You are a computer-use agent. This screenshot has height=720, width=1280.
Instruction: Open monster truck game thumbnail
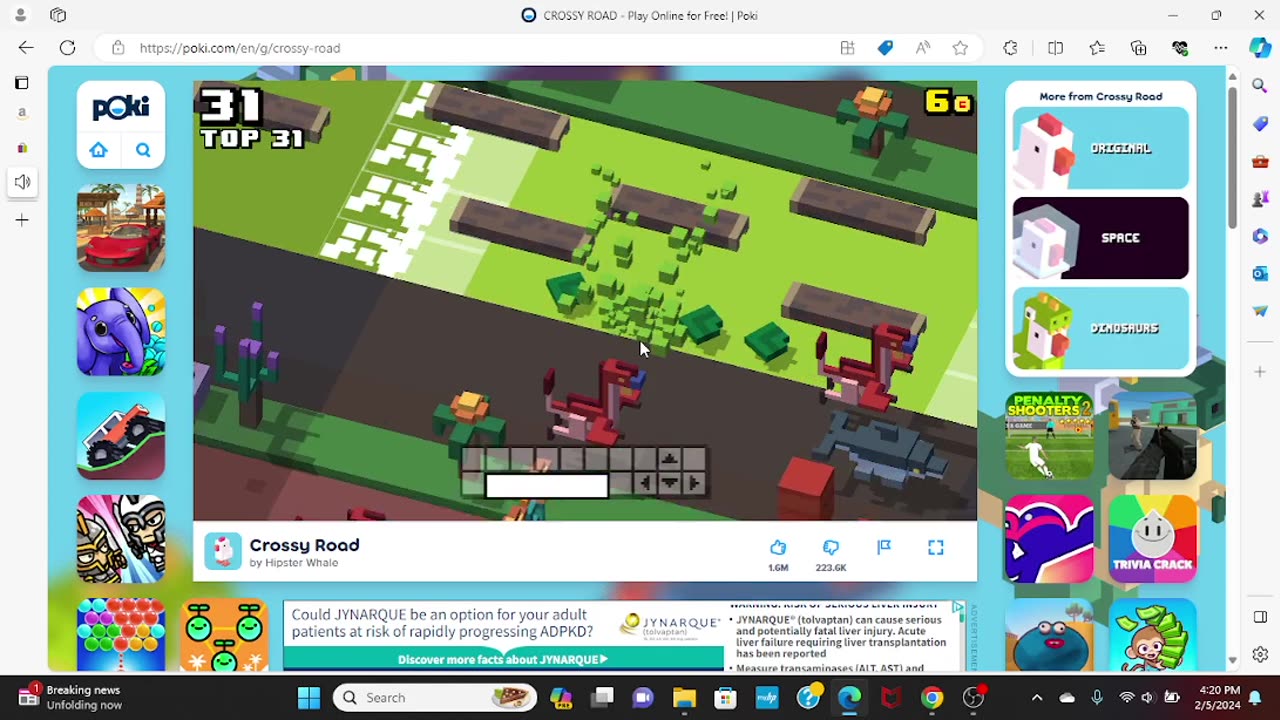[x=121, y=435]
